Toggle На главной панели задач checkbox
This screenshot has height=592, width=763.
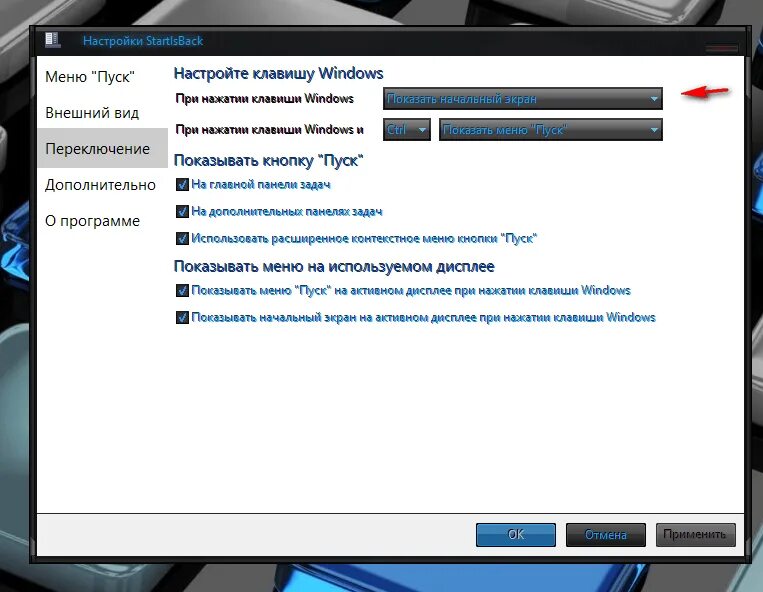(x=182, y=184)
